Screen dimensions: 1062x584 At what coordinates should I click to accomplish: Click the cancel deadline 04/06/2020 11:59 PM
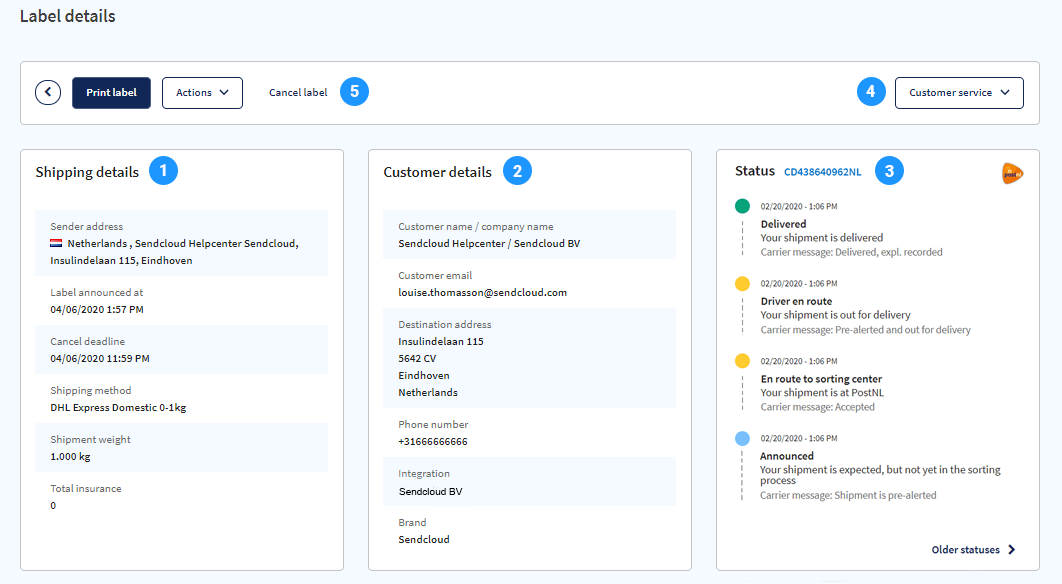[x=100, y=358]
